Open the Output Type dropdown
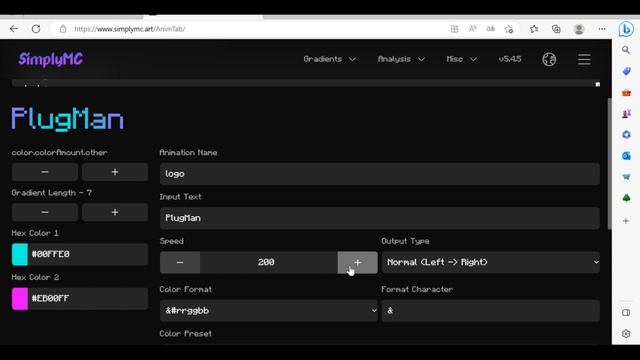This screenshot has height=360, width=640. click(491, 262)
